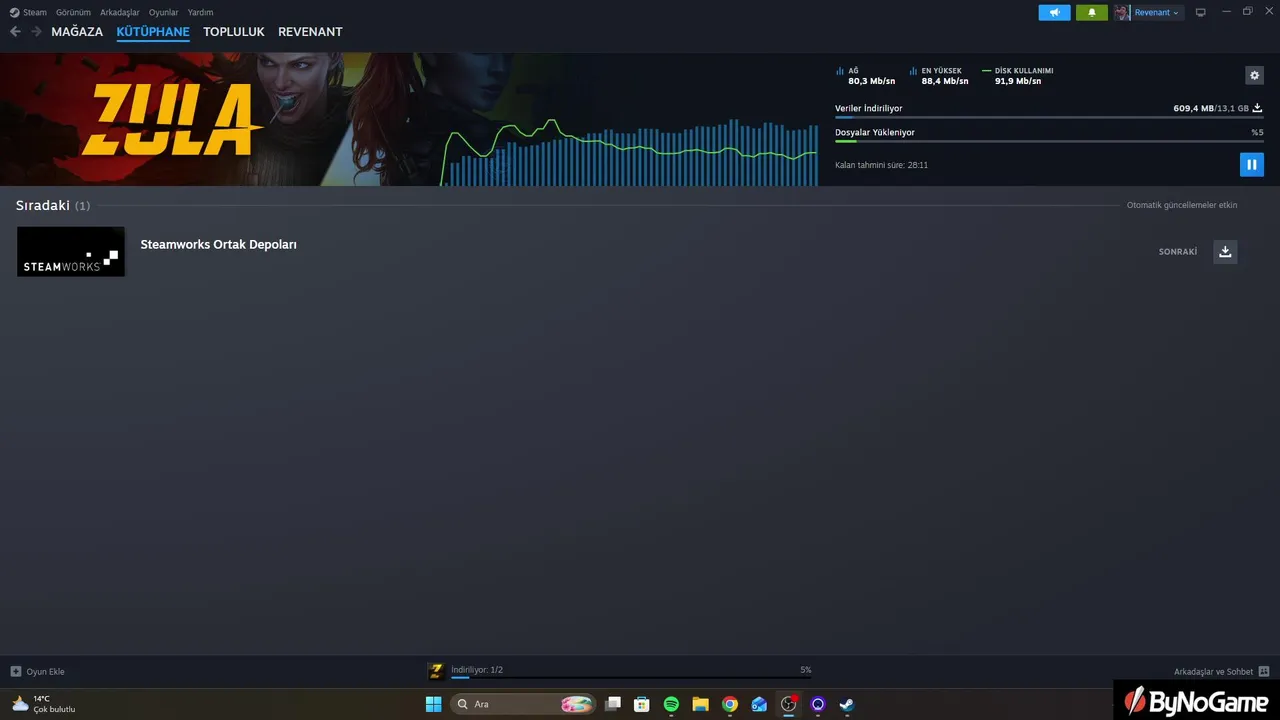Open download settings gear icon
Image resolution: width=1280 pixels, height=720 pixels.
pyautogui.click(x=1254, y=75)
